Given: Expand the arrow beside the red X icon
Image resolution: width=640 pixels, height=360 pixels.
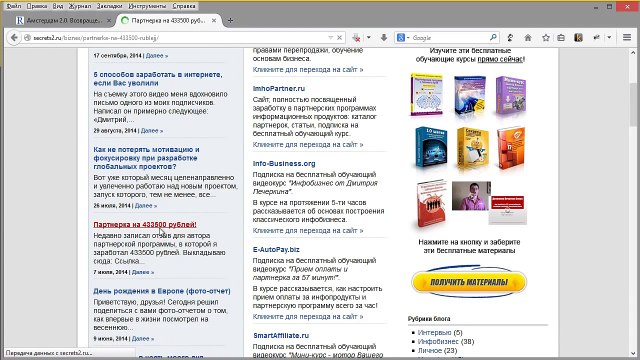Looking at the screenshot, I should (x=369, y=38).
